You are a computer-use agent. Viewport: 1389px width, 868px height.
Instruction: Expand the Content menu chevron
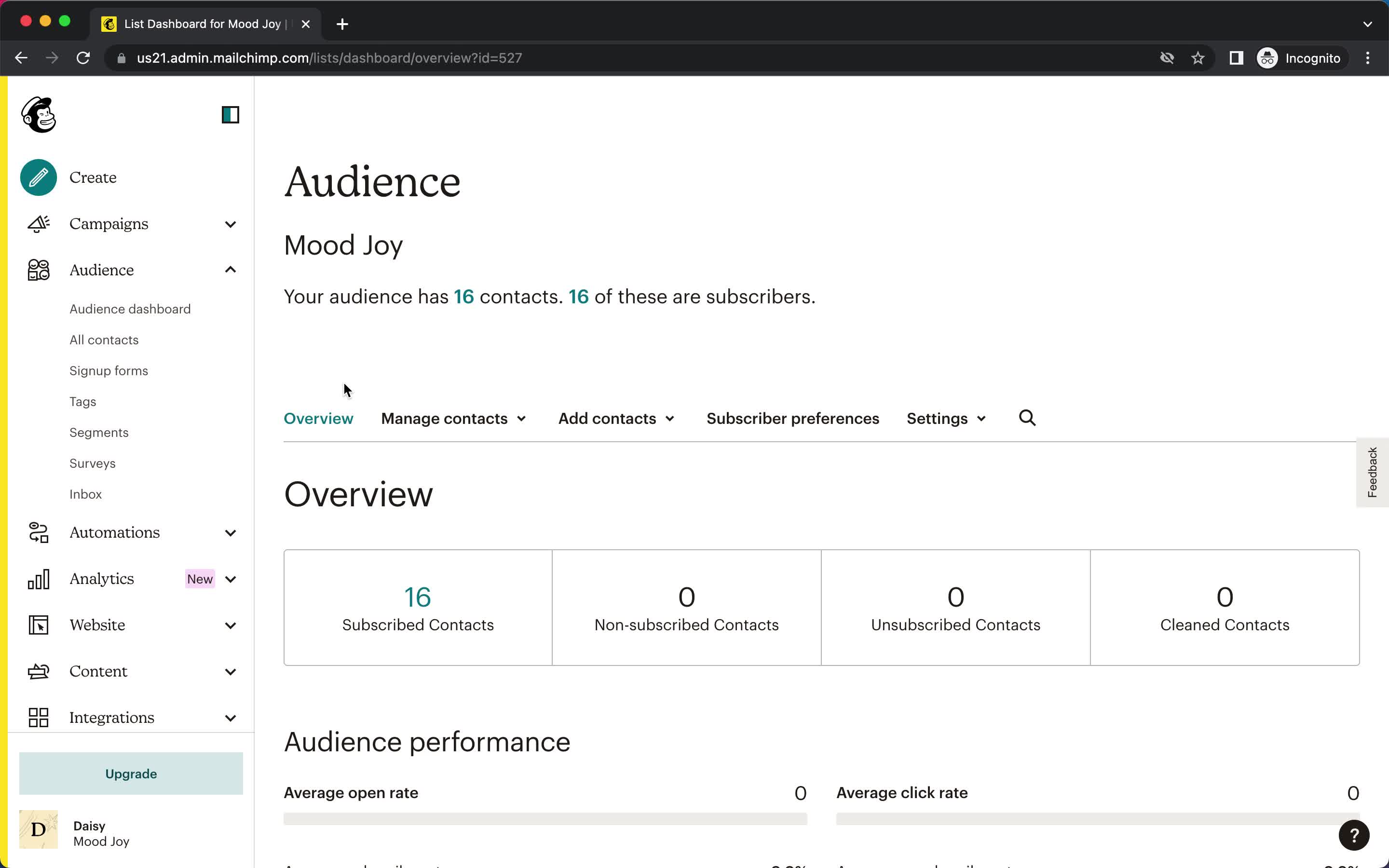coord(230,672)
